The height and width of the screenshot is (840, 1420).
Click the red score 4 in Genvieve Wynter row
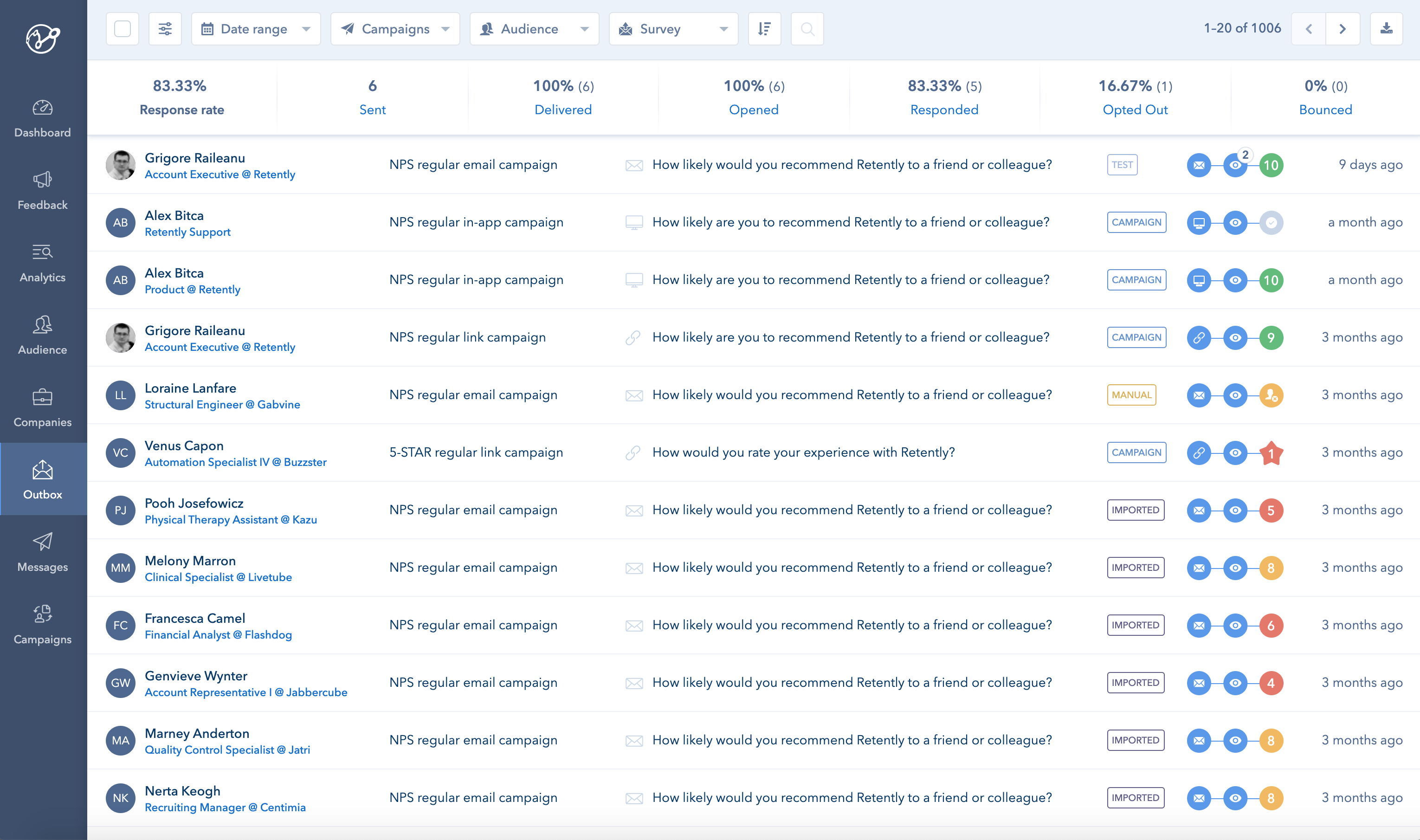pyautogui.click(x=1271, y=683)
